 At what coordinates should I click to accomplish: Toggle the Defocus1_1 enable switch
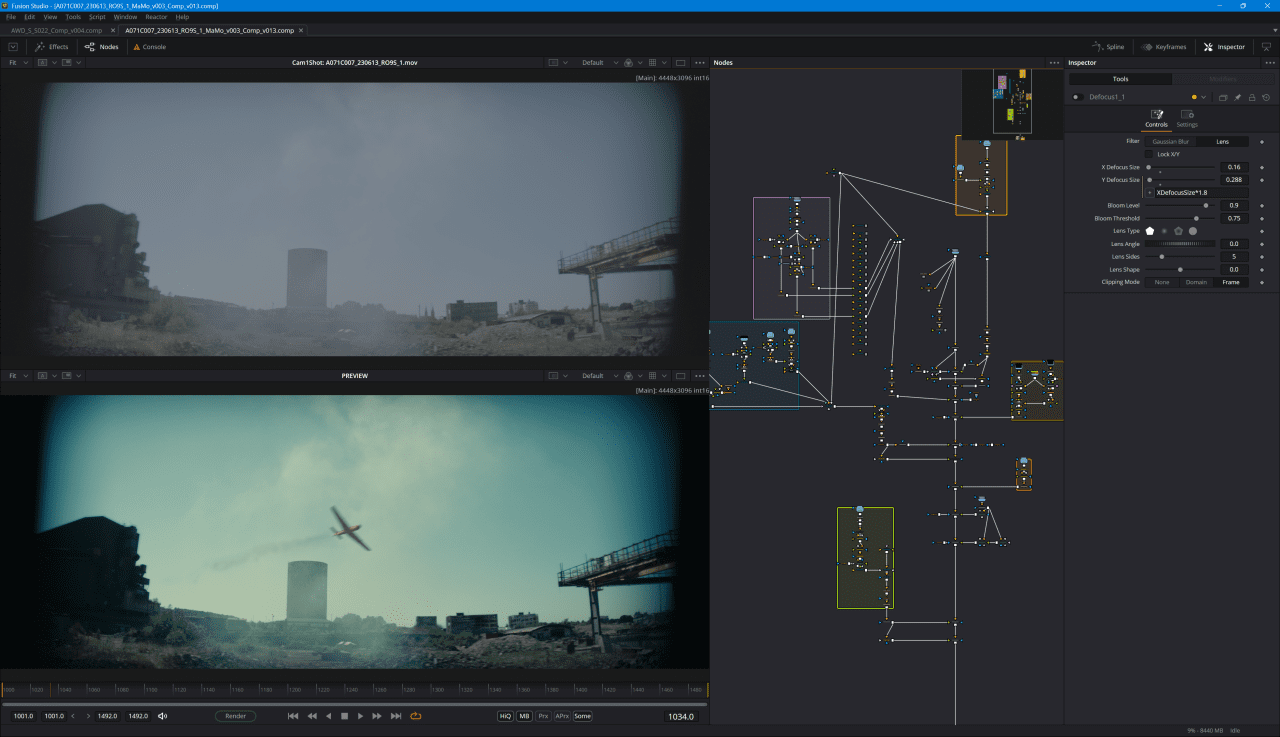[x=1077, y=97]
